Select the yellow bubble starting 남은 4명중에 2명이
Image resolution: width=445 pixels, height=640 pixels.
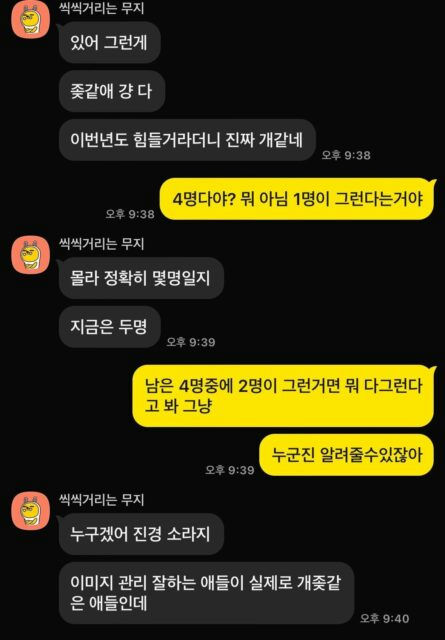point(283,396)
